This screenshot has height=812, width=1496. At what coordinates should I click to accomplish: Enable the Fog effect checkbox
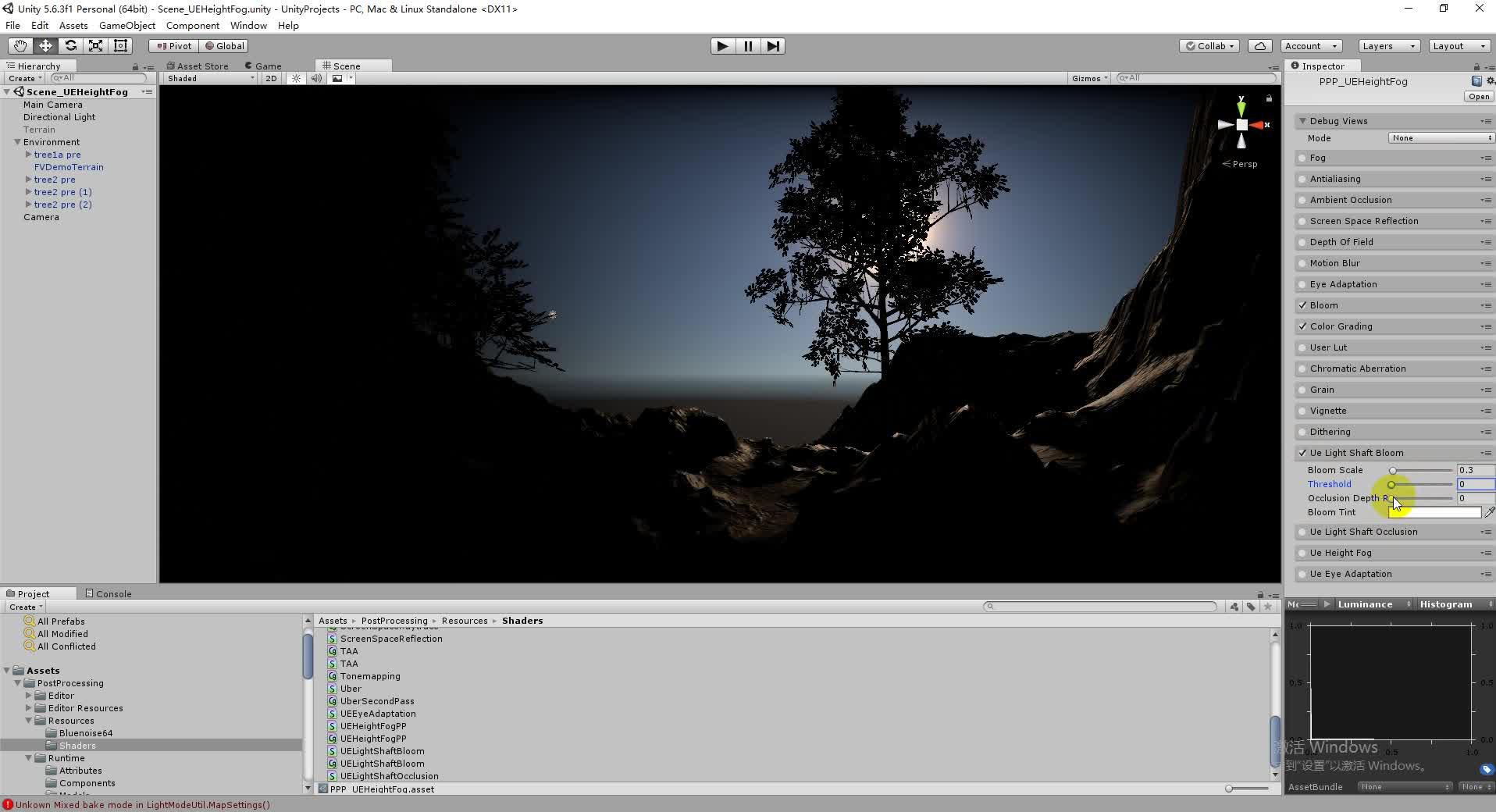pos(1302,158)
